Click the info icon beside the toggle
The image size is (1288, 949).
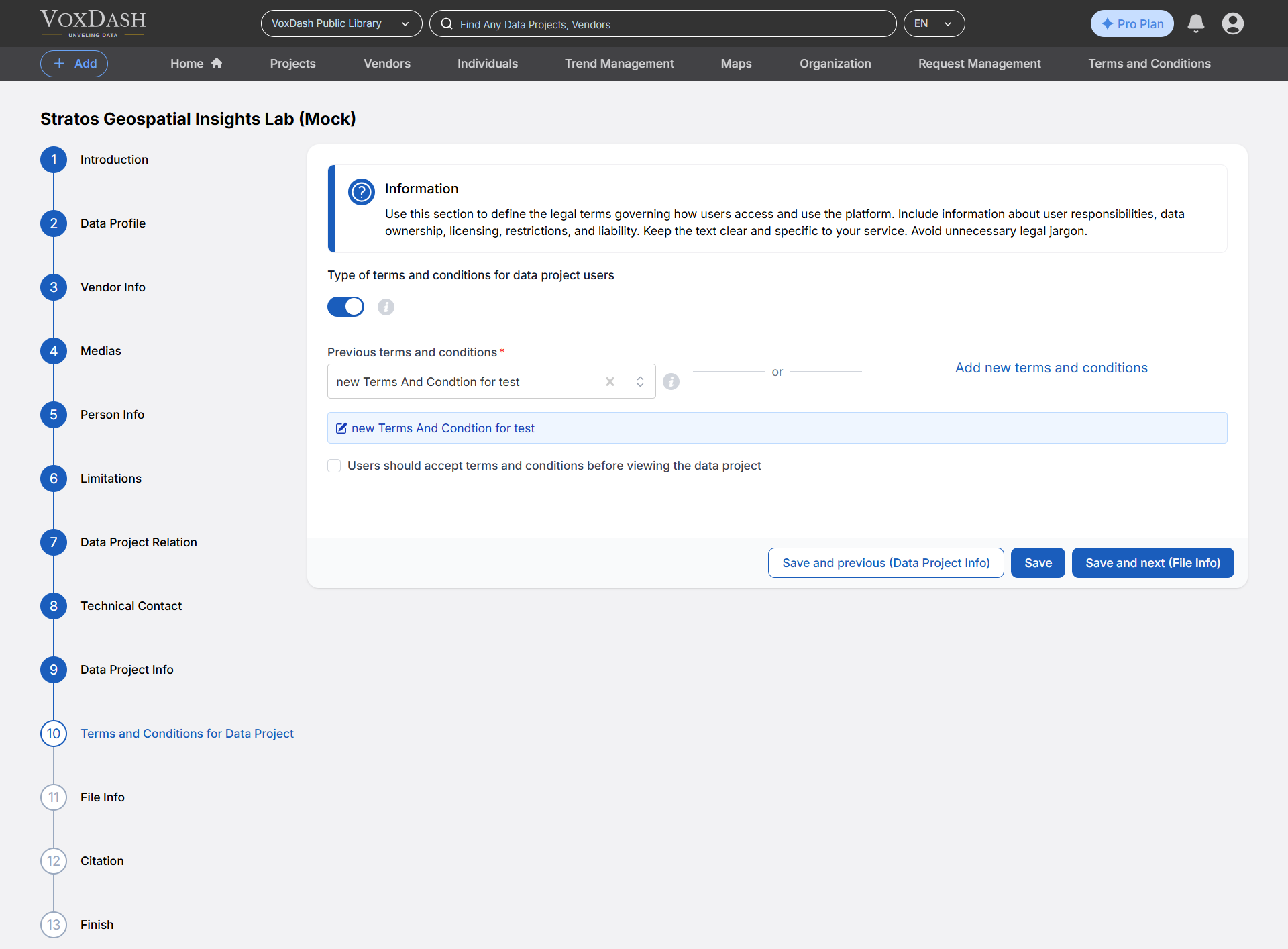(x=386, y=307)
